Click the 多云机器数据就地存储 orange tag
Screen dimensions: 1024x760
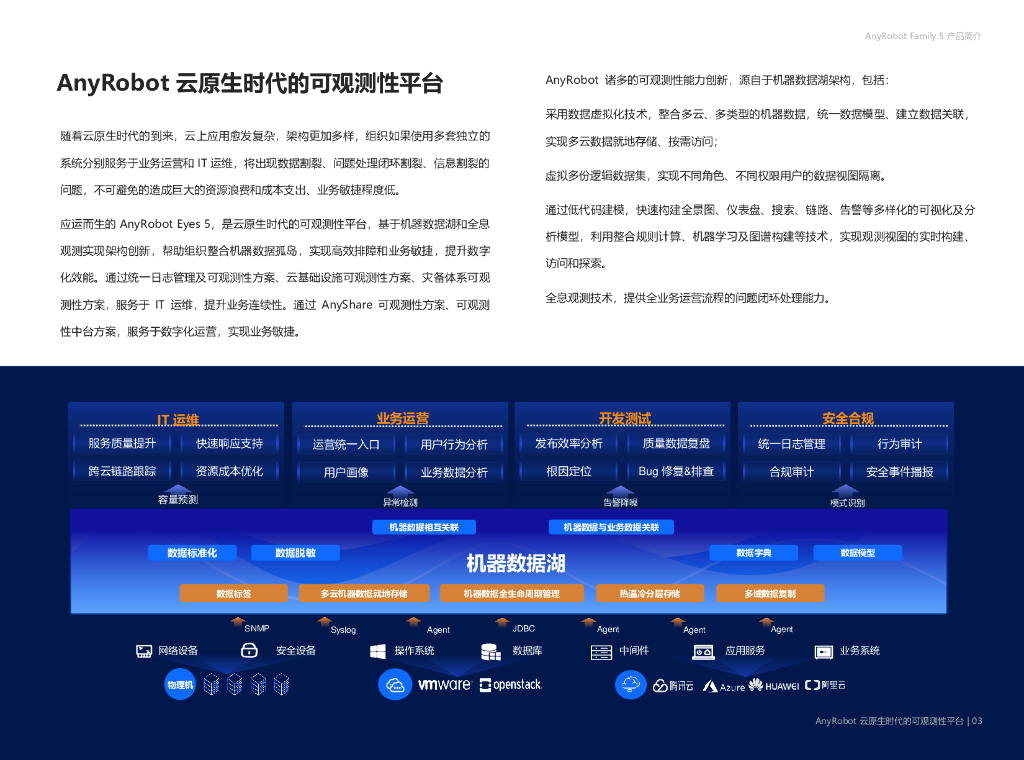(364, 593)
